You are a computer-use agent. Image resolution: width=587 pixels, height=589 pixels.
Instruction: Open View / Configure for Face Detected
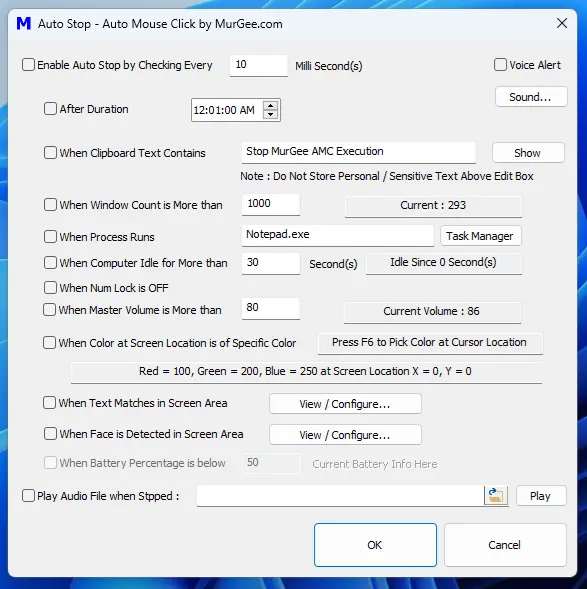point(345,435)
